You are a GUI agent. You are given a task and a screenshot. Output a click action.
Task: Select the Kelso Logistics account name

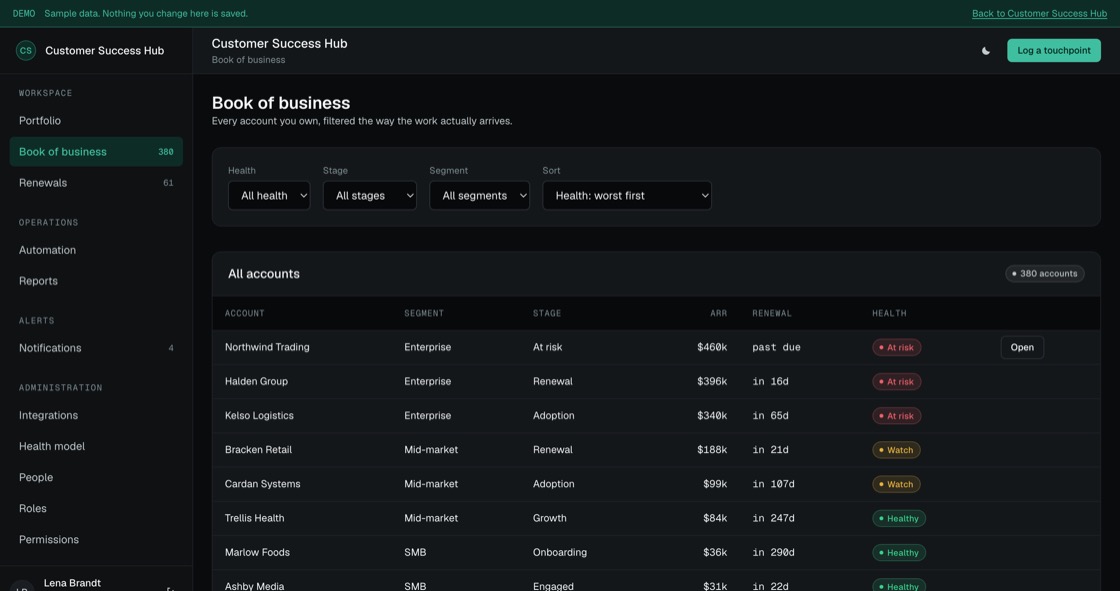(x=259, y=416)
